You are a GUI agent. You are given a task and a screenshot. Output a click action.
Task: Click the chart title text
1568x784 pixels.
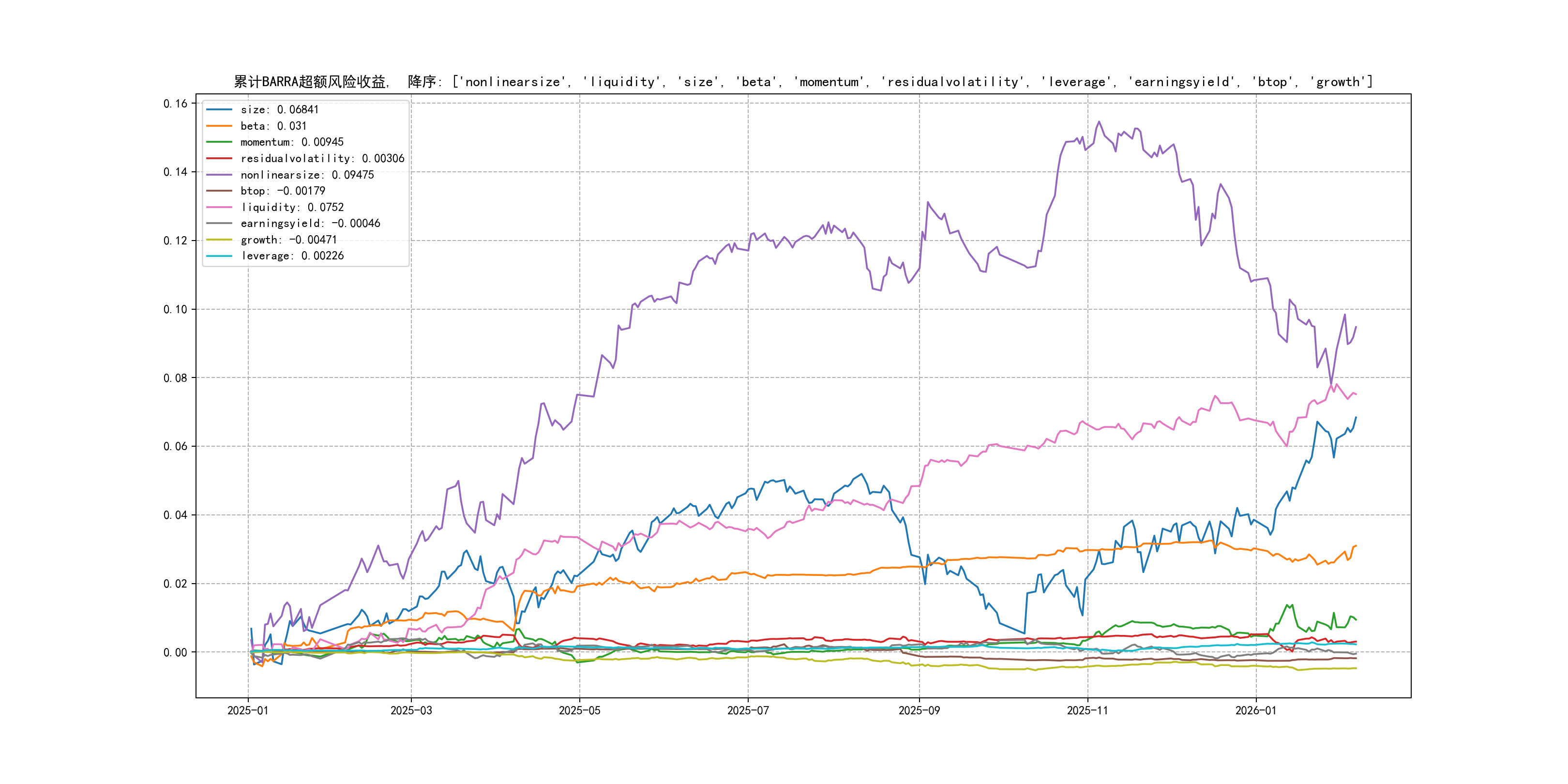coord(803,82)
